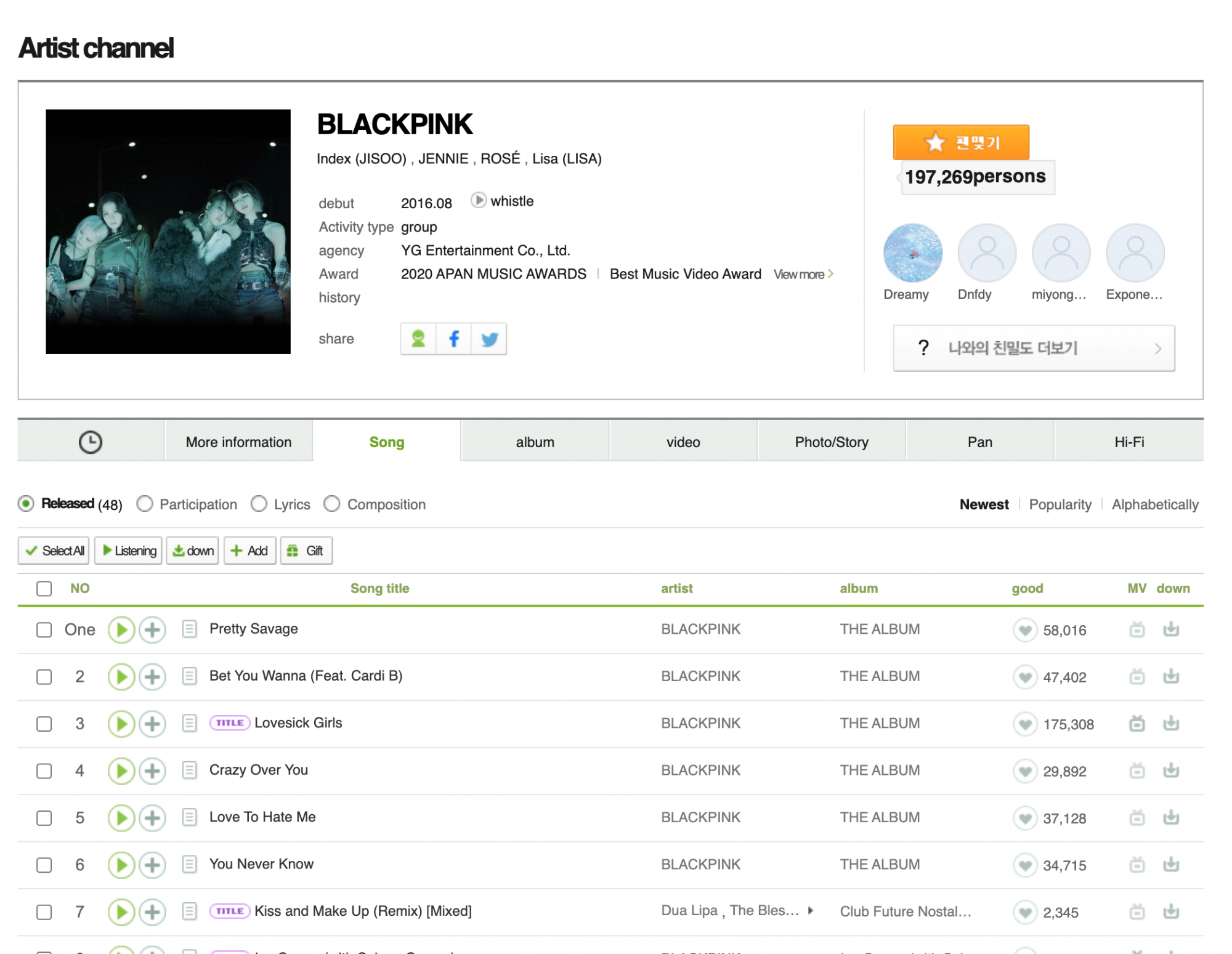
Task: Open Club Future Nostal… album link
Action: (906, 912)
